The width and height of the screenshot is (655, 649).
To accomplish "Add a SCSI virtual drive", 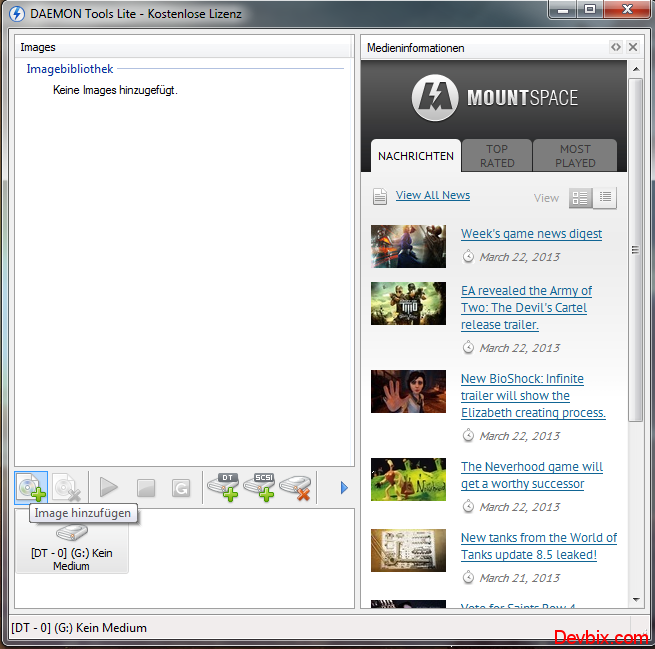I will coord(259,487).
